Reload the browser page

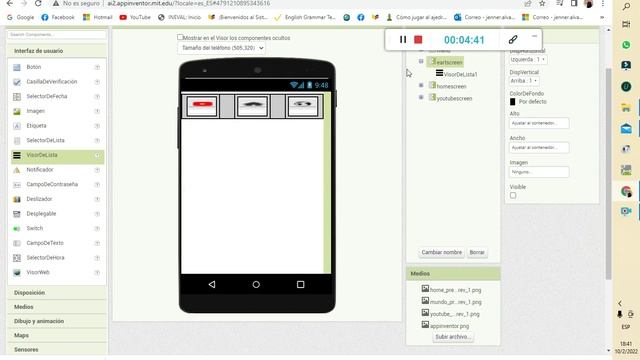(x=38, y=3)
